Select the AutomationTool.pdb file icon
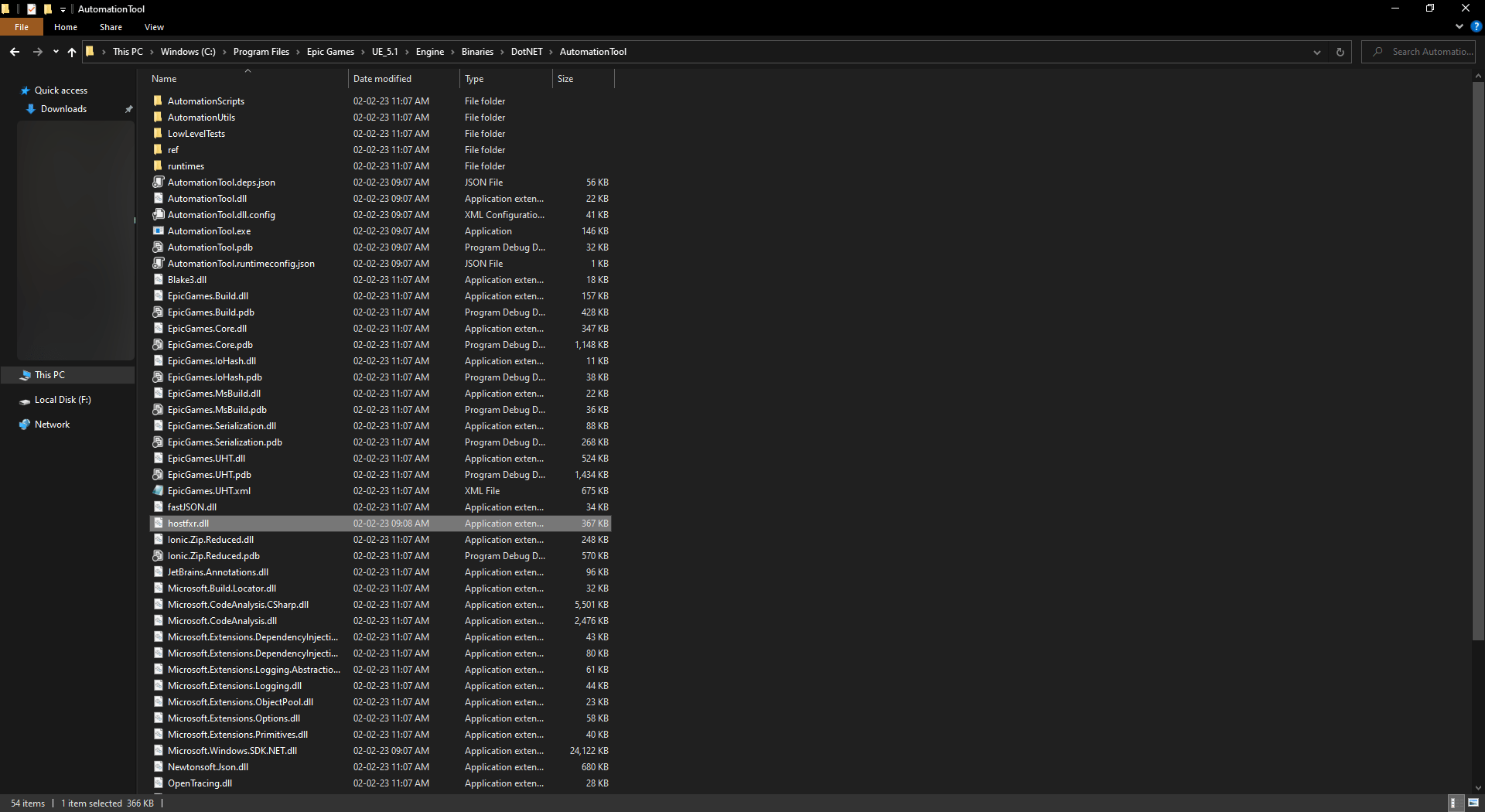Image resolution: width=1485 pixels, height=812 pixels. (x=159, y=247)
